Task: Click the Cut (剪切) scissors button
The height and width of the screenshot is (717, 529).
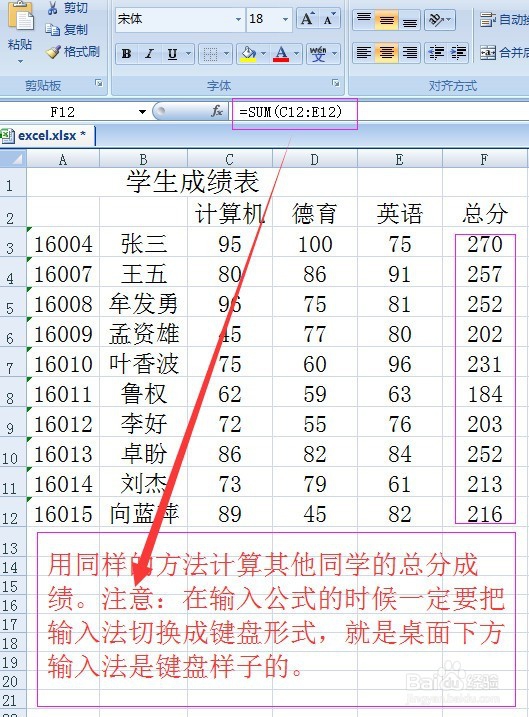Action: (67, 8)
